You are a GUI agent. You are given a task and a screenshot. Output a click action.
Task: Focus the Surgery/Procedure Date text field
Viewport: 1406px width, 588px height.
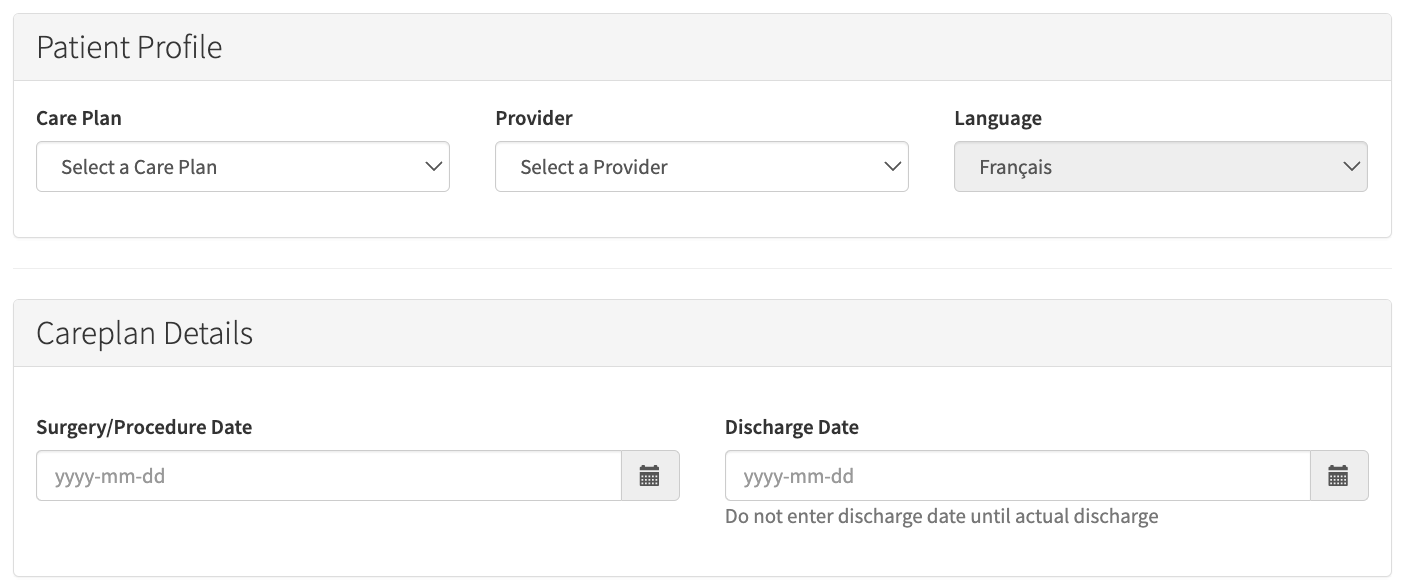329,476
